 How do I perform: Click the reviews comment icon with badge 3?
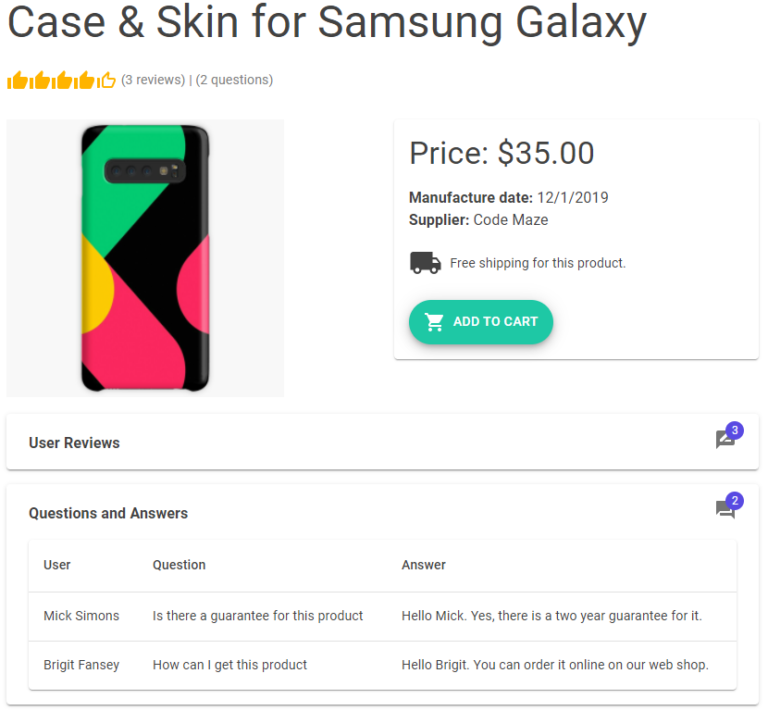(x=725, y=440)
